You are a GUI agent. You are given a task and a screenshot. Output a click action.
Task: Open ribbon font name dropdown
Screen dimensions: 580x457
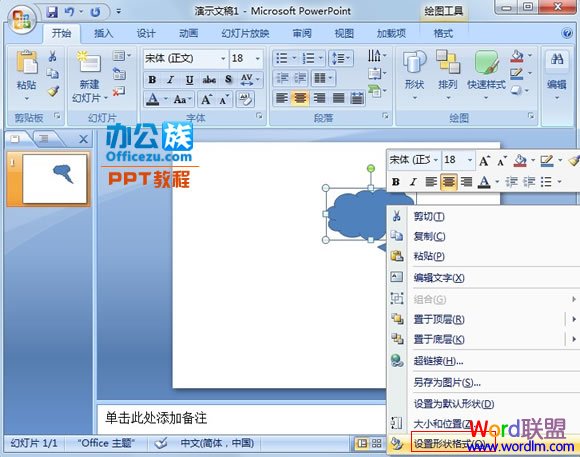pyautogui.click(x=223, y=58)
